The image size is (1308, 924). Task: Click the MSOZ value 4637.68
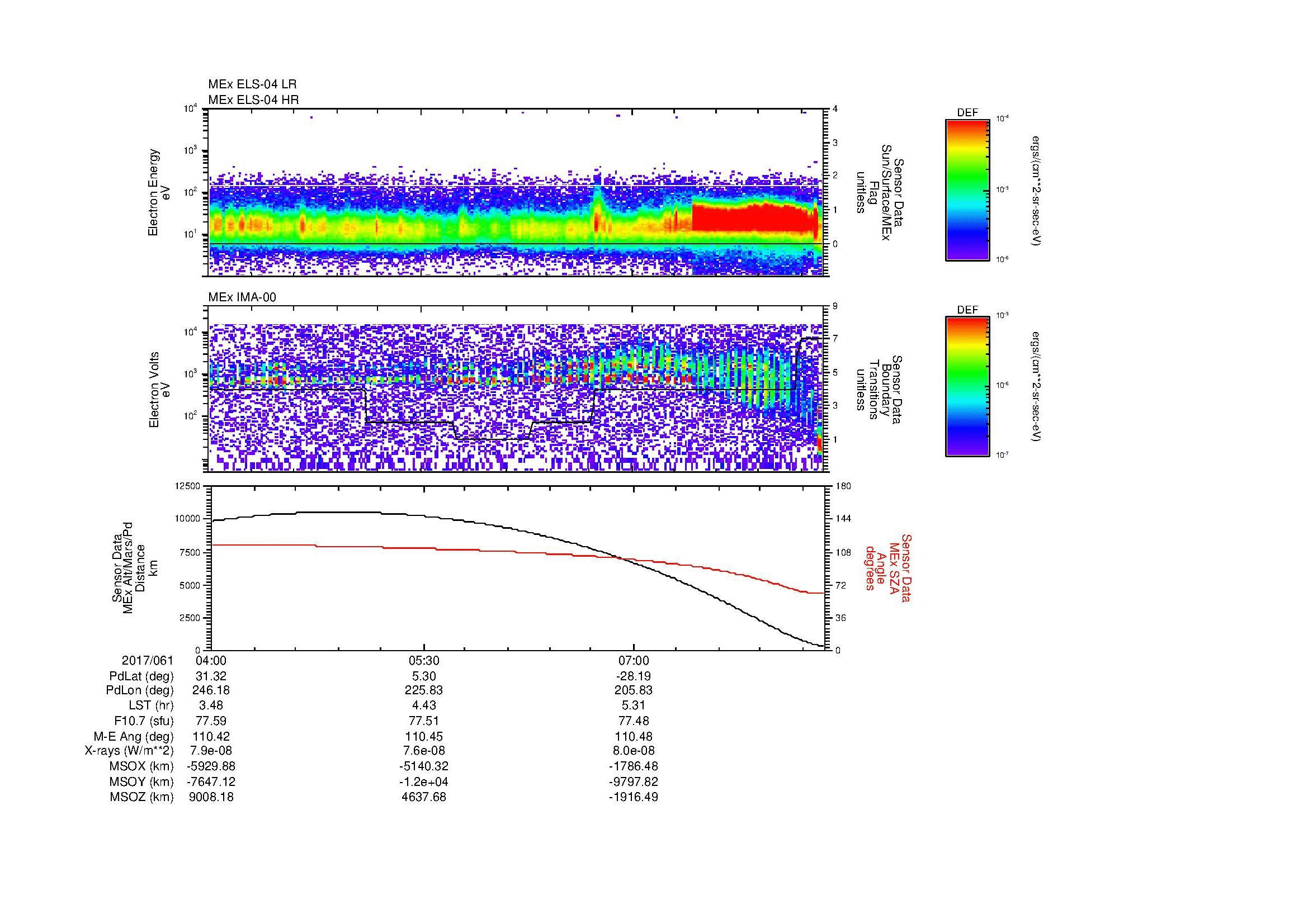click(424, 797)
